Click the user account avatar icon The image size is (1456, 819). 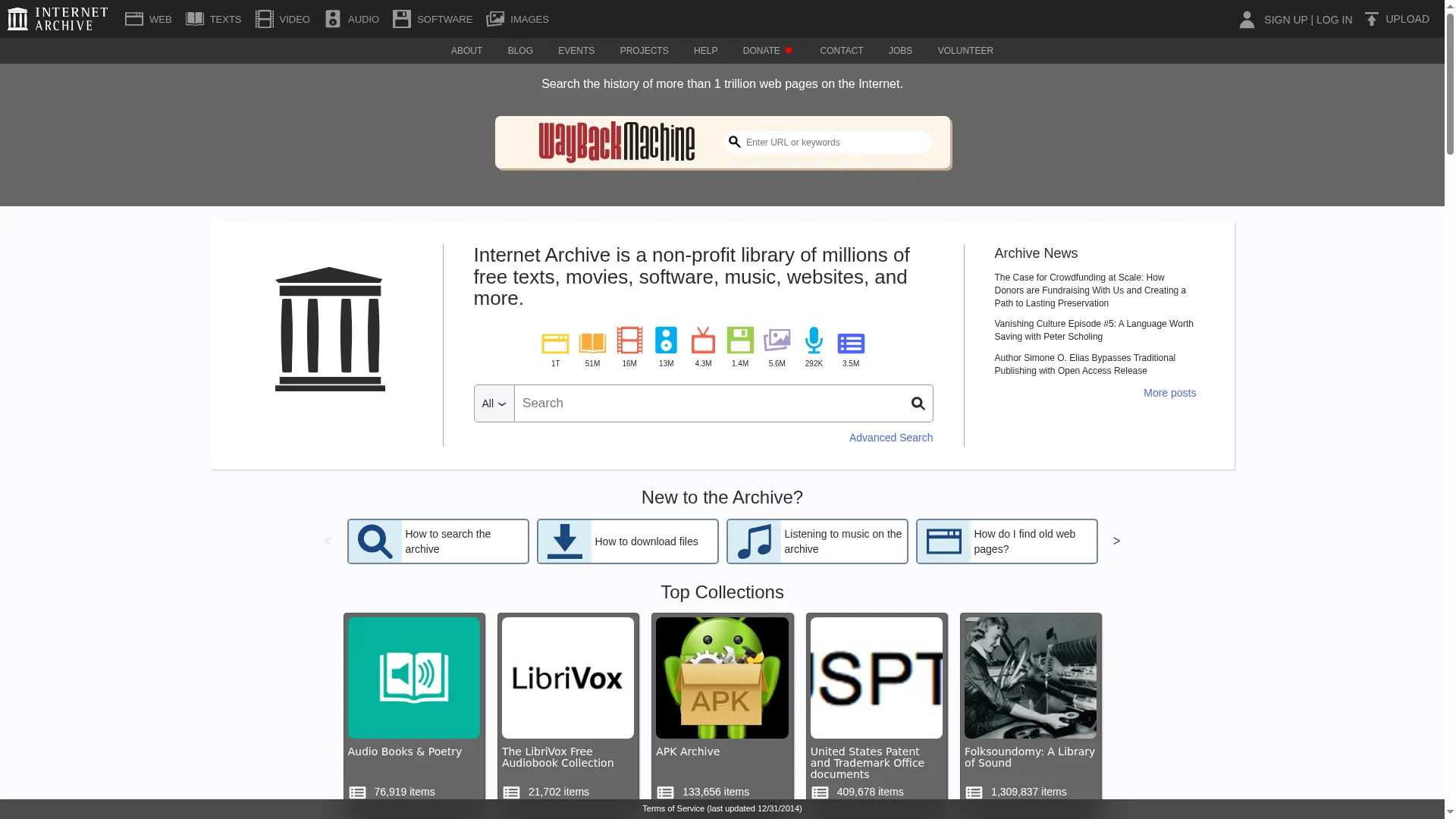click(1247, 20)
